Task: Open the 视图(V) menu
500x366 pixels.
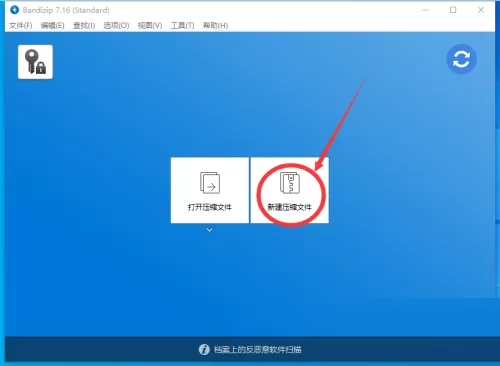Action: [150, 26]
